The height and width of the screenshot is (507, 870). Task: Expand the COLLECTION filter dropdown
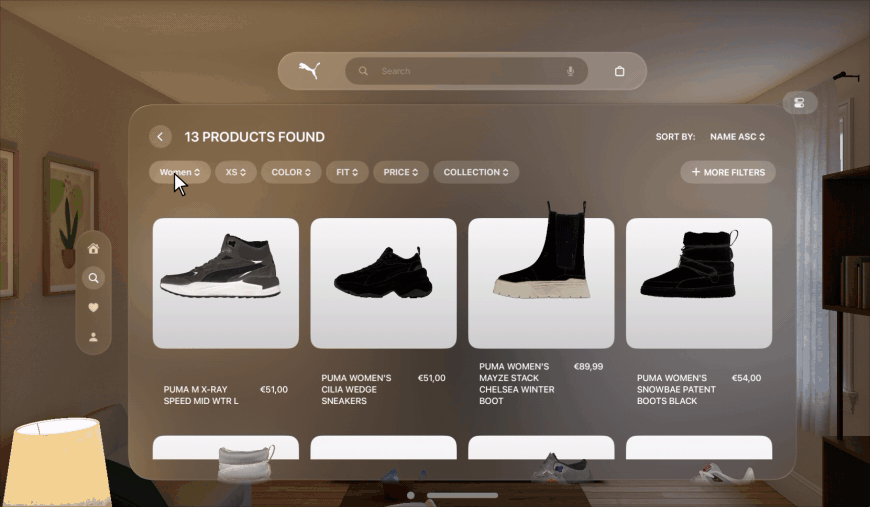(476, 172)
